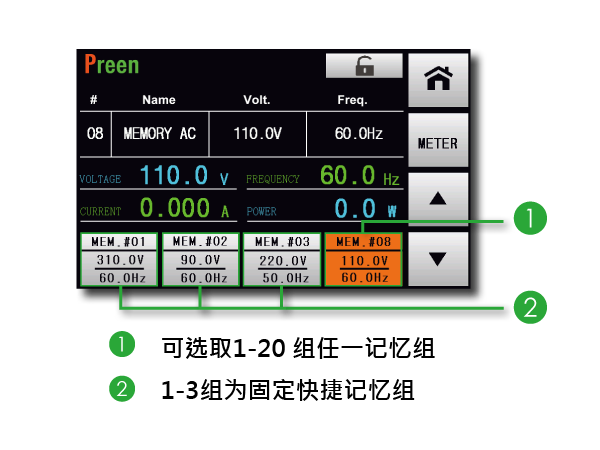This screenshot has height=450, width=600.
Task: Tap the orange MEM.#08 preset
Action: coord(362,259)
